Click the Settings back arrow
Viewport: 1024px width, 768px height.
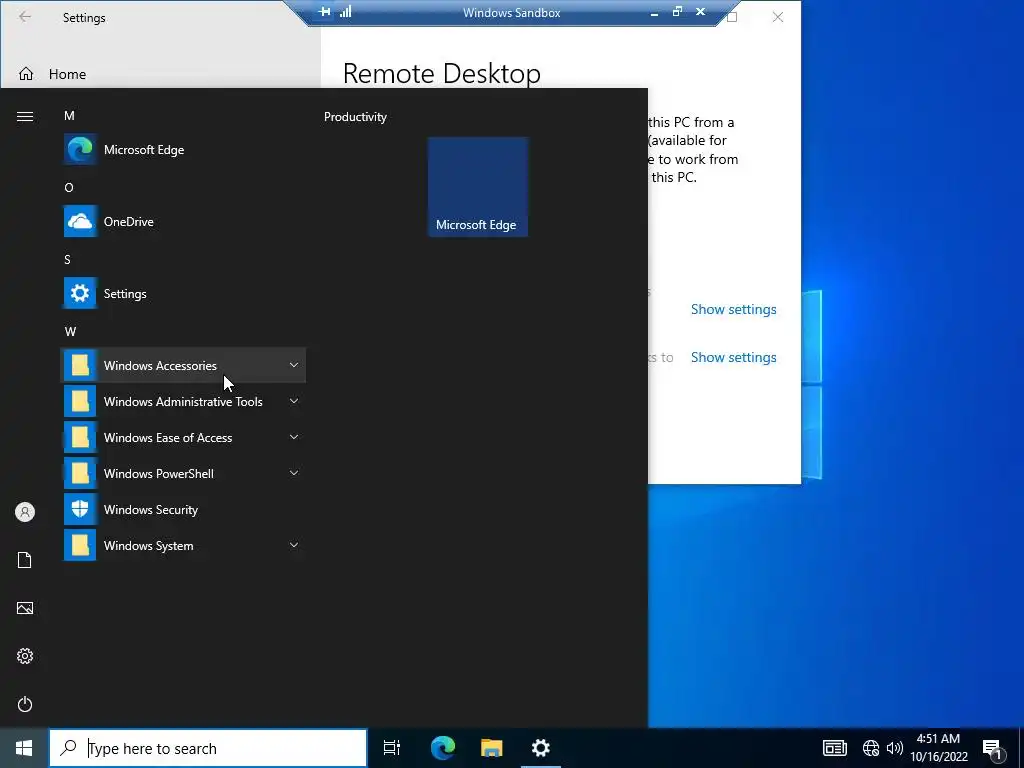coord(25,17)
